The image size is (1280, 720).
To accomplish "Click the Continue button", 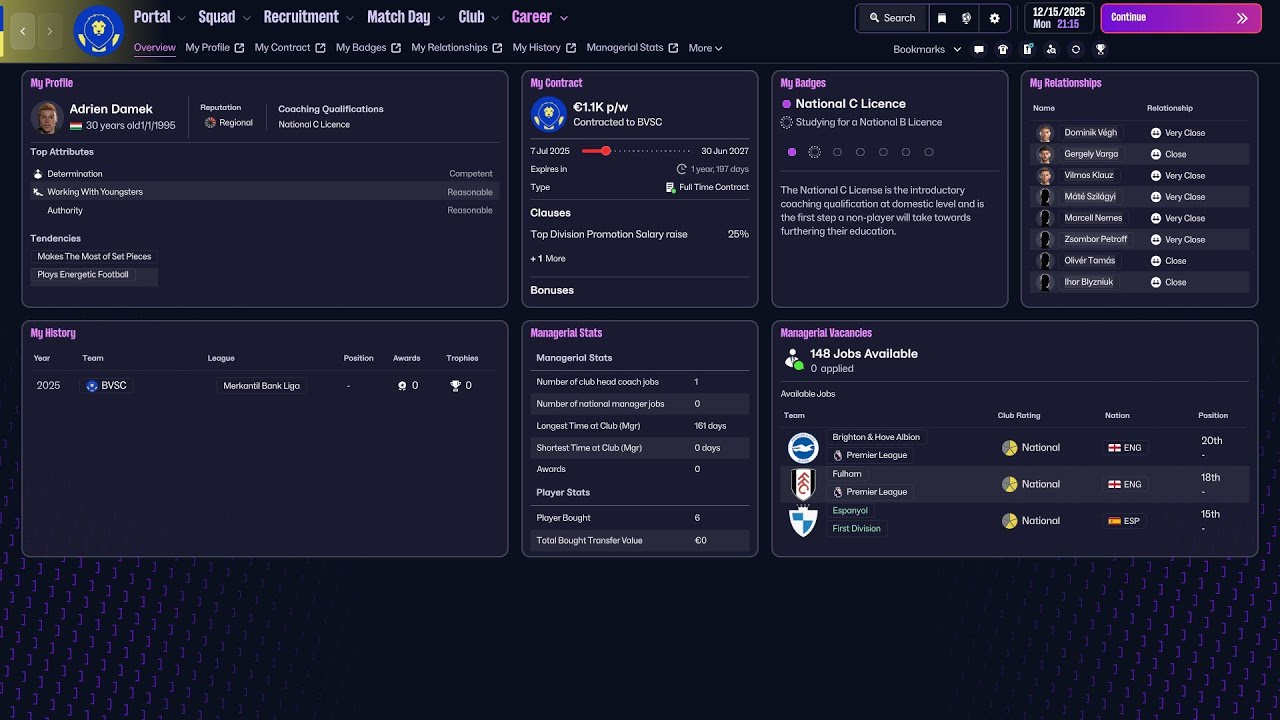I will pyautogui.click(x=1181, y=18).
